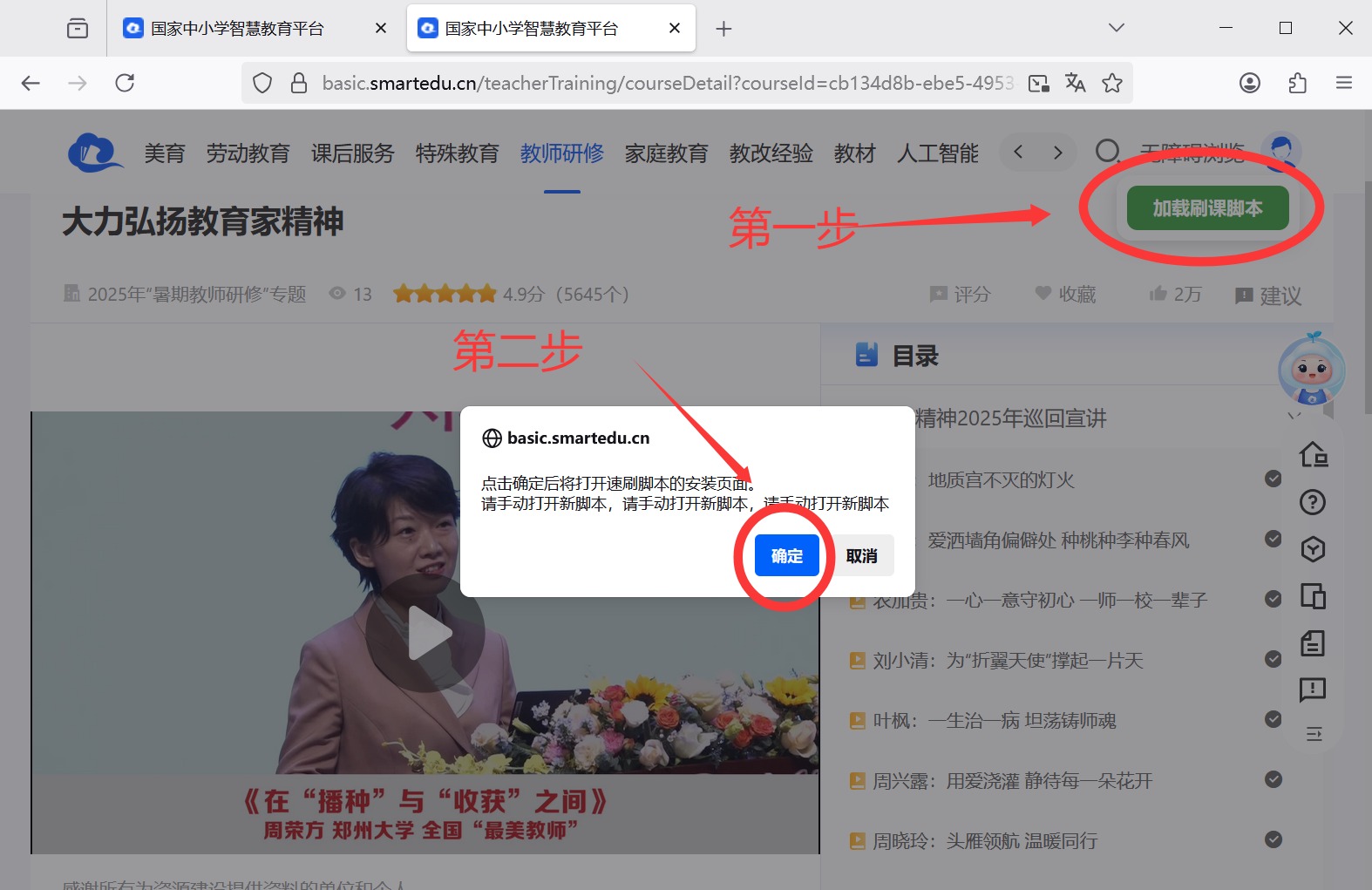The image size is (1372, 890).
Task: Open the extensions puzzle icon
Action: pyautogui.click(x=1297, y=83)
